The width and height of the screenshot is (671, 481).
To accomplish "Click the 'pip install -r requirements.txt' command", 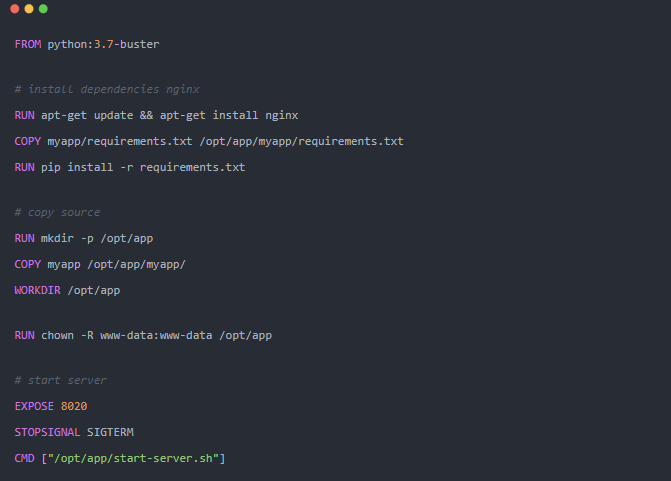I will point(143,167).
